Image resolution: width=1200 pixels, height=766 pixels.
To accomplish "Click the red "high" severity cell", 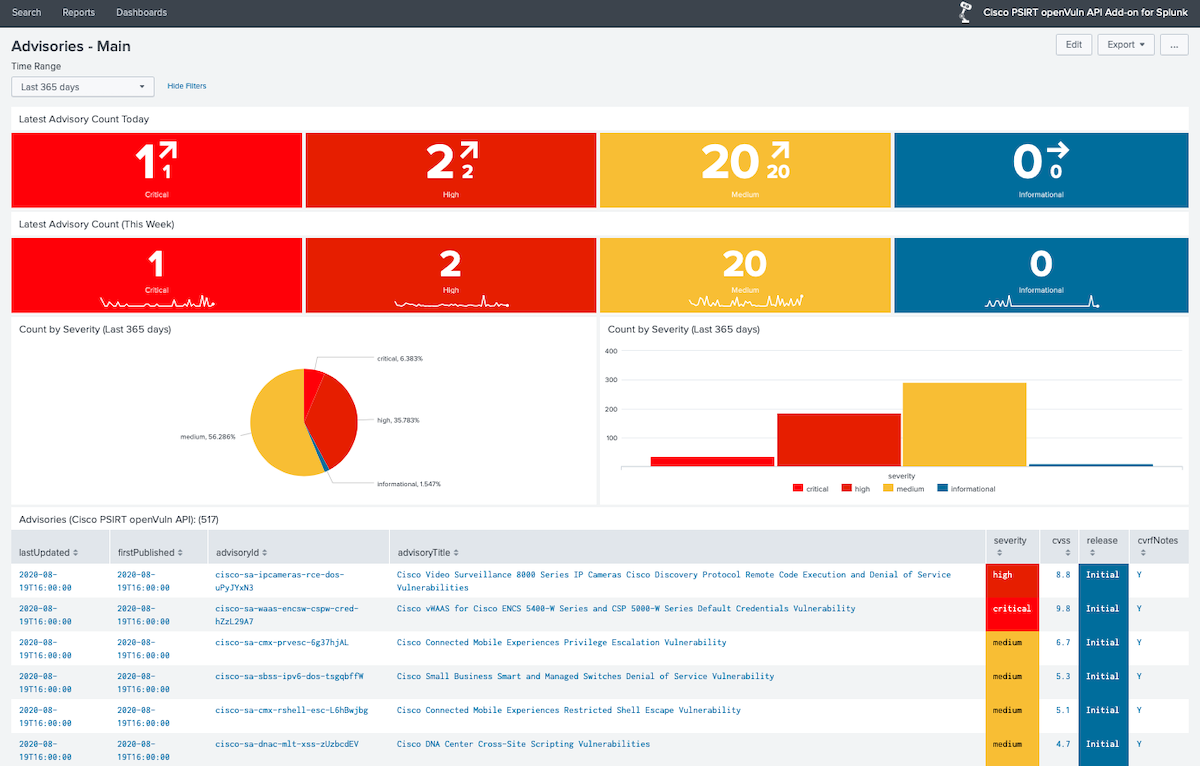I will (1012, 581).
